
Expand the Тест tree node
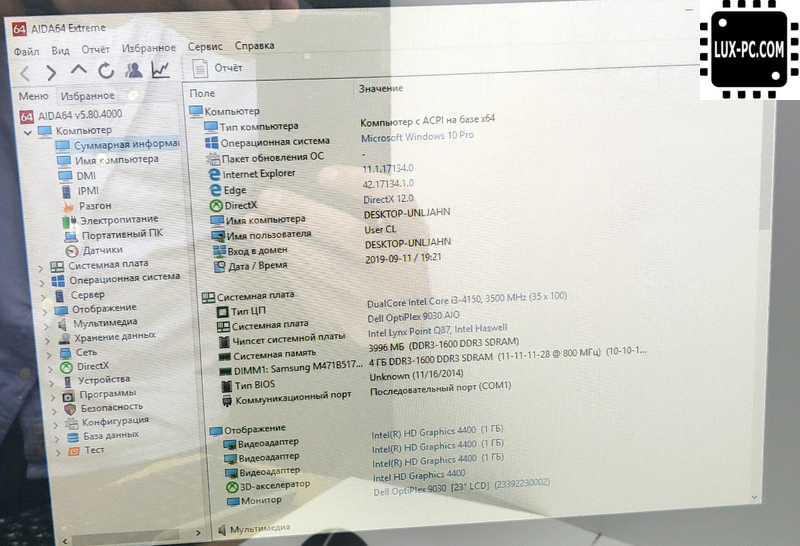tap(58, 451)
